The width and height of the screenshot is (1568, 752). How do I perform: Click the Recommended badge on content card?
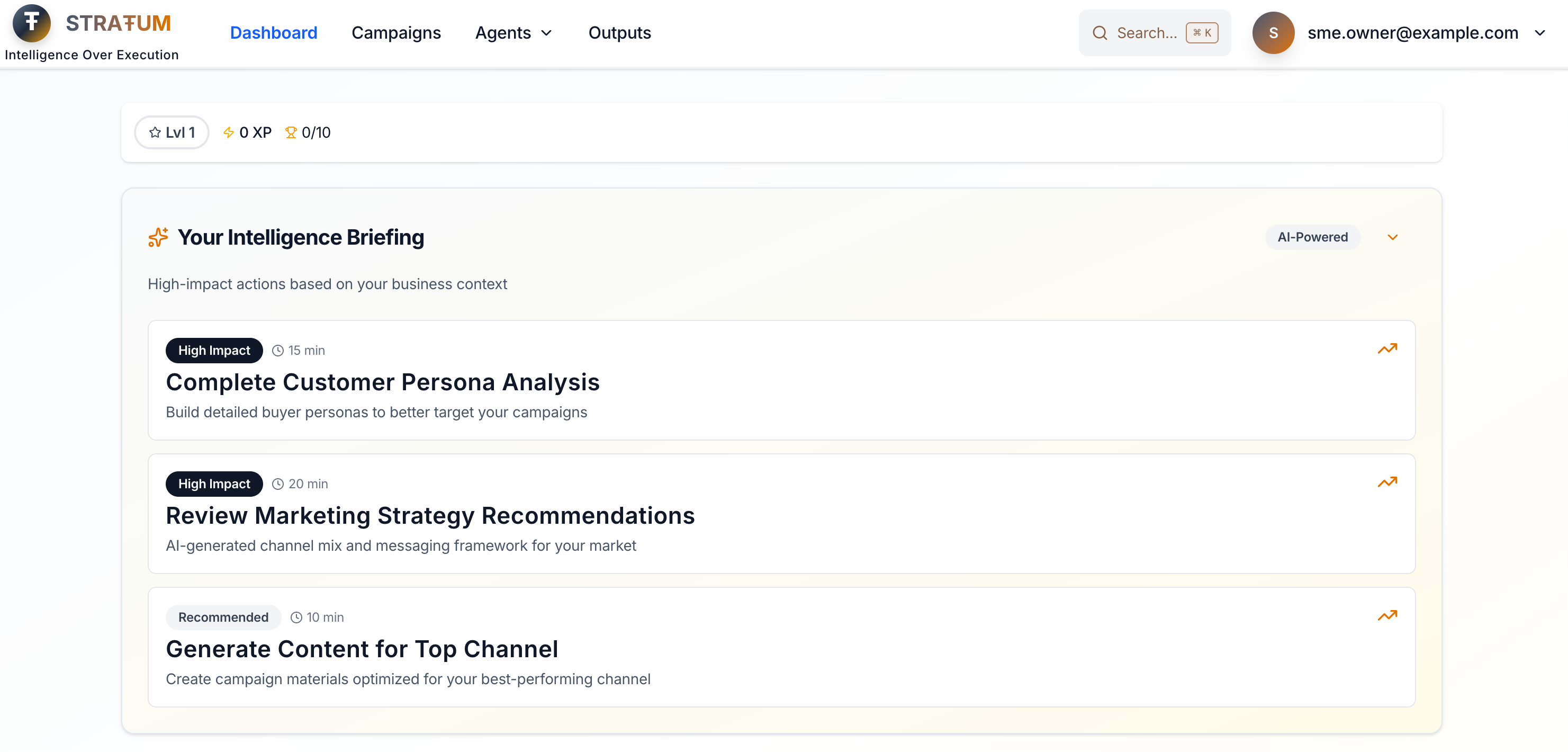click(223, 617)
